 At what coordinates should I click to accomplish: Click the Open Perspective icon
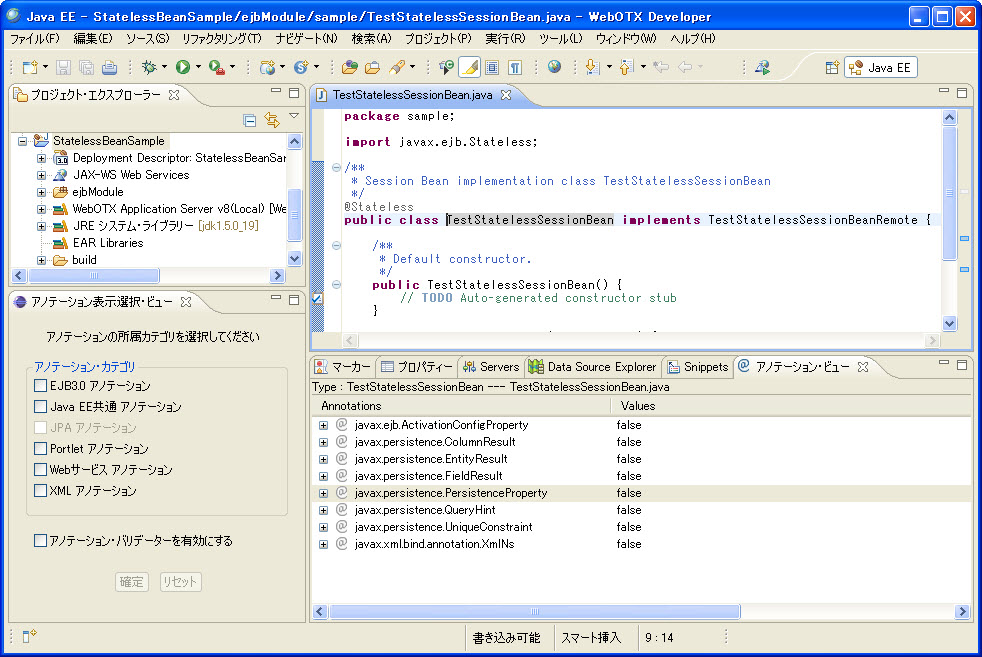pyautogui.click(x=831, y=67)
